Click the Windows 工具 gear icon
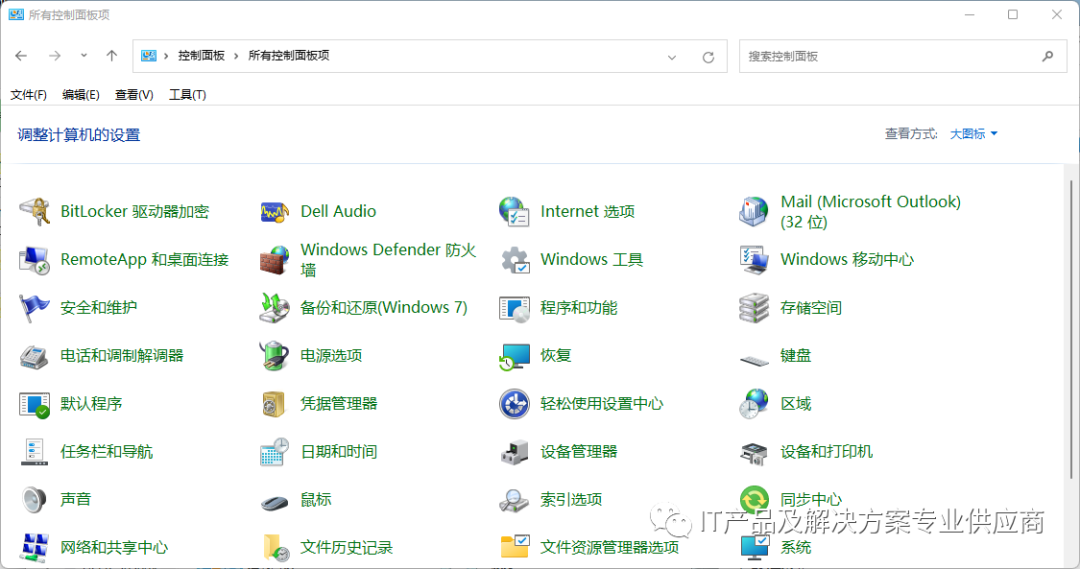1080x569 pixels. pos(514,260)
